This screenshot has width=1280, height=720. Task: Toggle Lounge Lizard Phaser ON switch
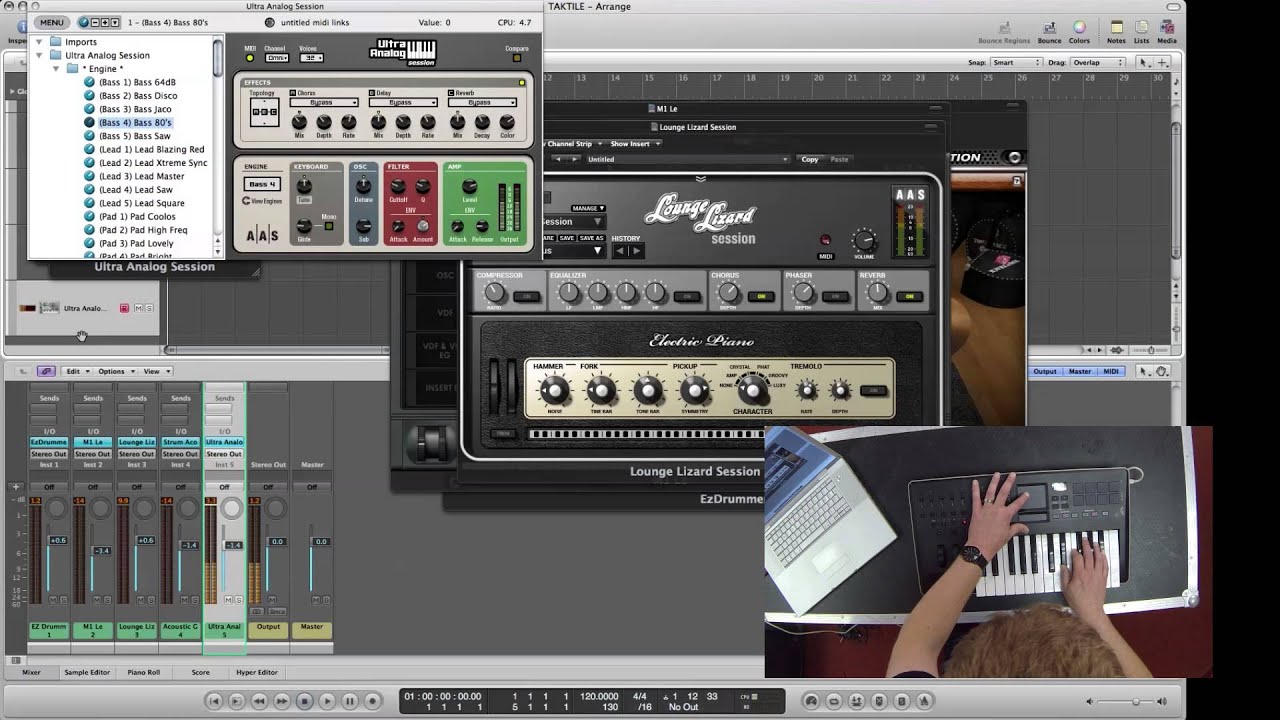pyautogui.click(x=835, y=296)
